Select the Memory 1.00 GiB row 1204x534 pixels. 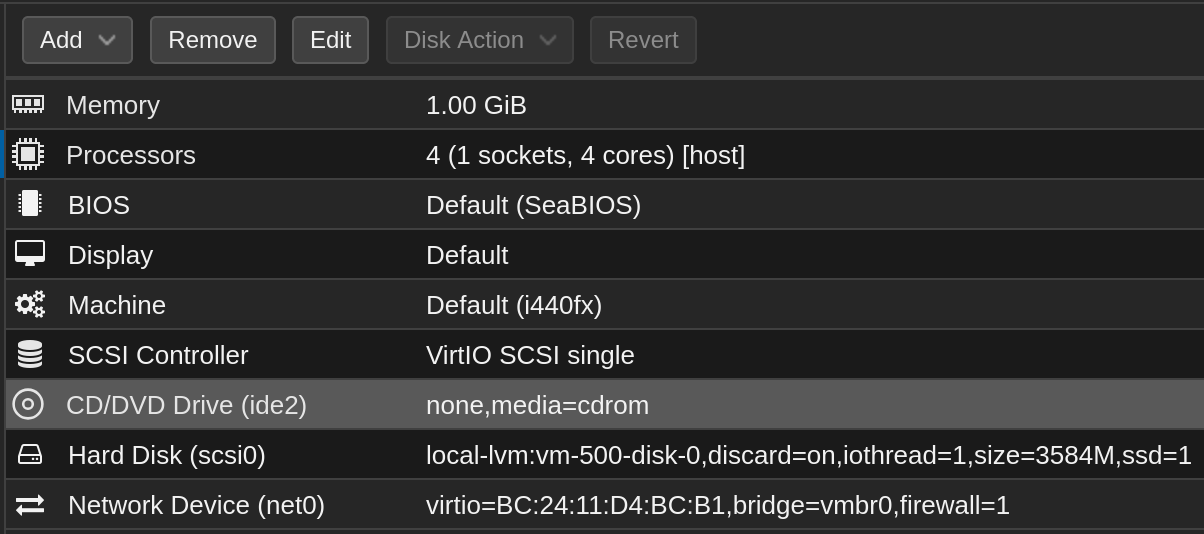click(604, 105)
